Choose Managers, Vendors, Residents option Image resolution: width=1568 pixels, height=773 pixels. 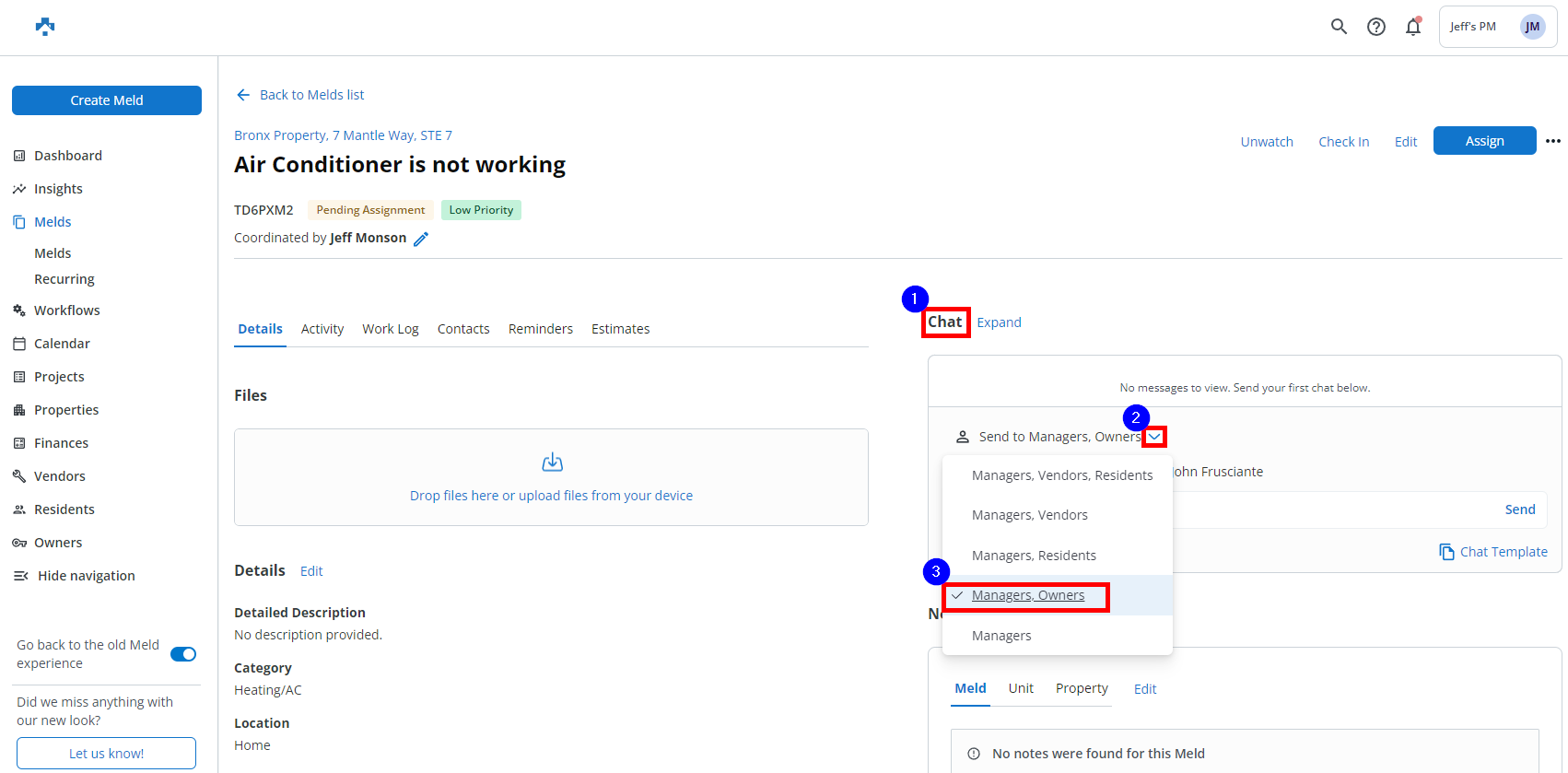1061,475
